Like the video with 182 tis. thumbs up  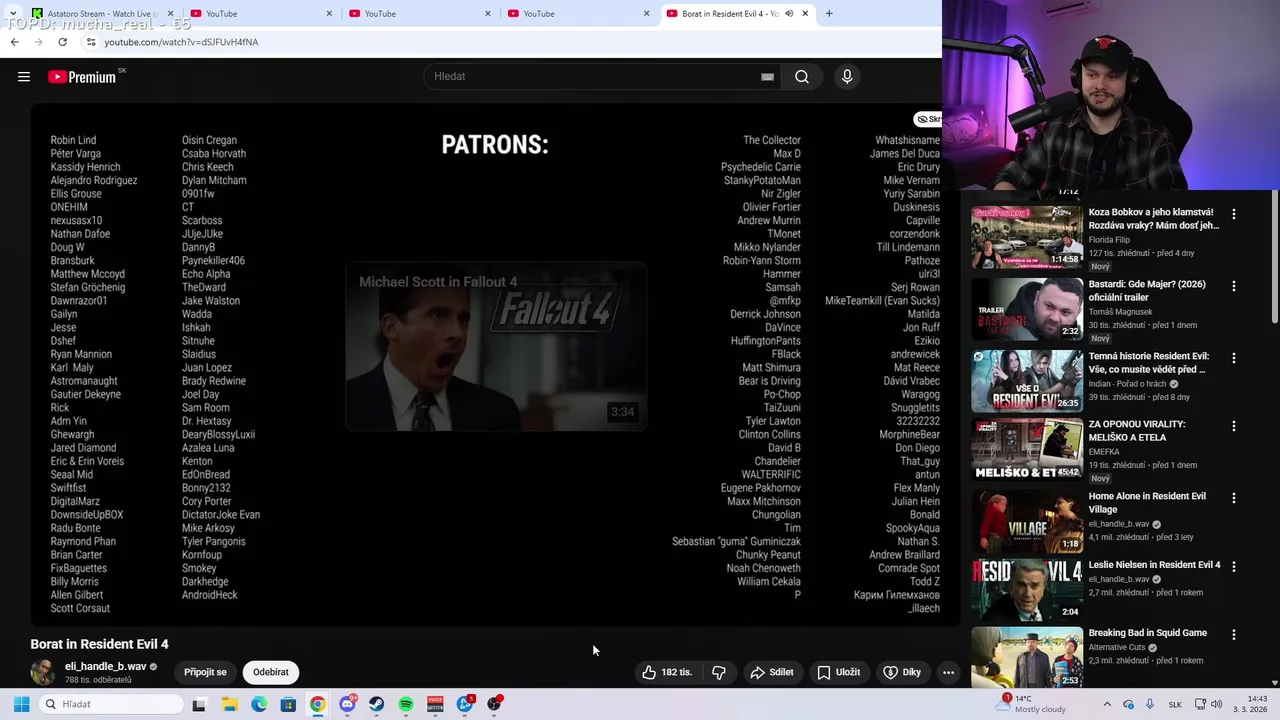pos(668,672)
